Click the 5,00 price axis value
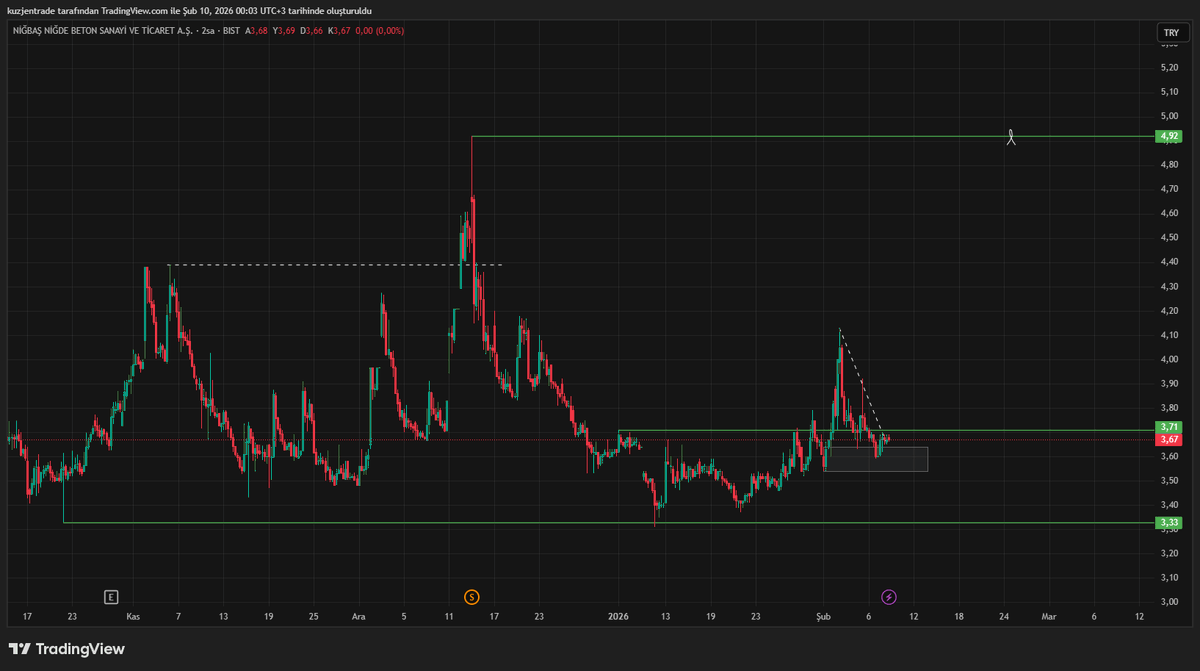The height and width of the screenshot is (671, 1200). click(1170, 116)
